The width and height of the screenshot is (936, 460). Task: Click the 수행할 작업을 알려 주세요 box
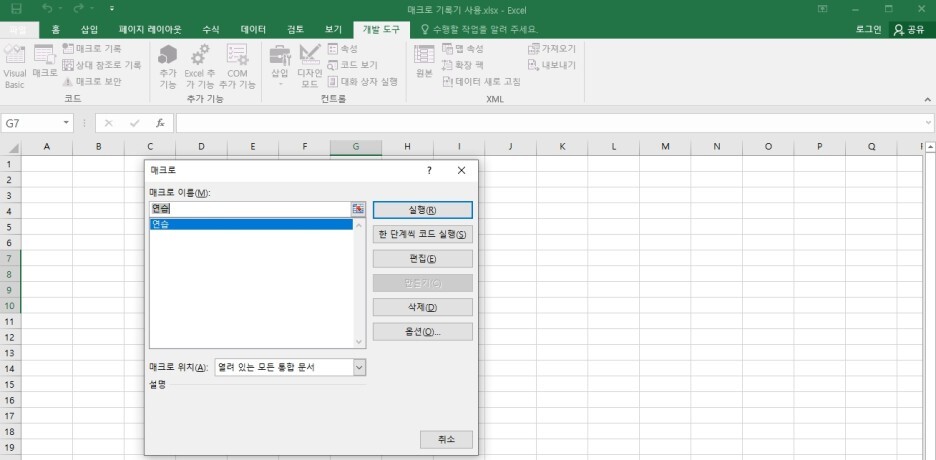[479, 29]
